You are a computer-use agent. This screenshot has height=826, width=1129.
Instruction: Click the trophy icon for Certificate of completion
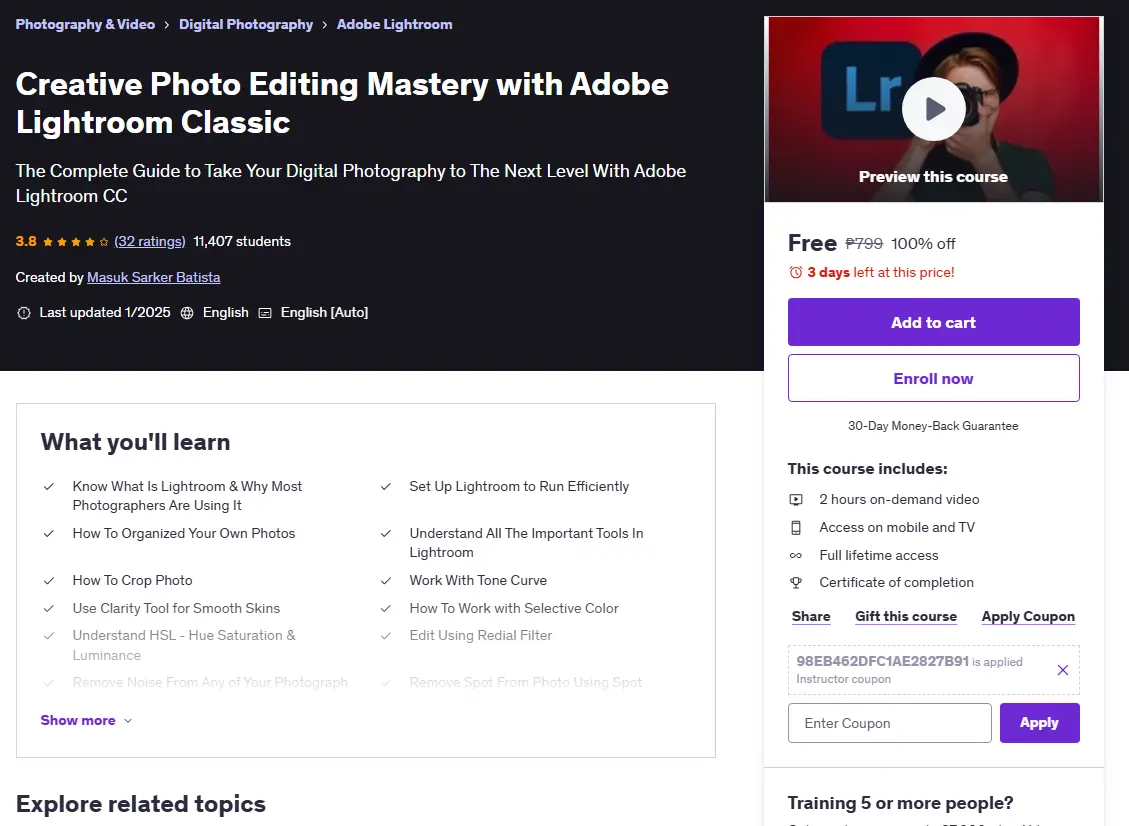click(x=796, y=583)
